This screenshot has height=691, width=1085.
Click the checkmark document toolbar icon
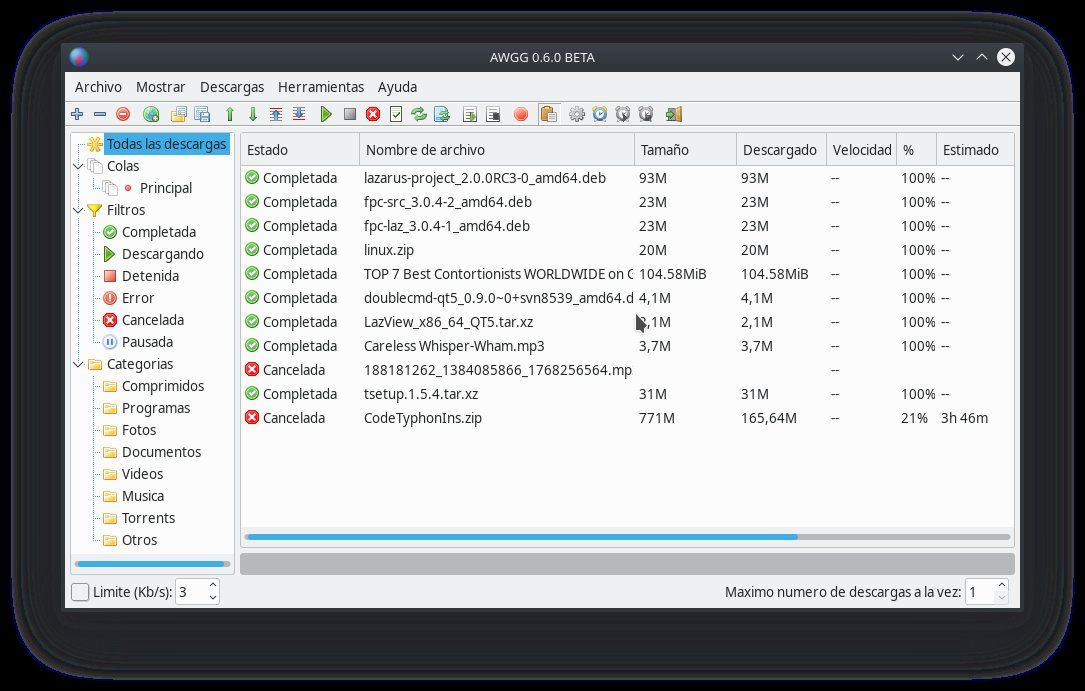click(x=396, y=114)
